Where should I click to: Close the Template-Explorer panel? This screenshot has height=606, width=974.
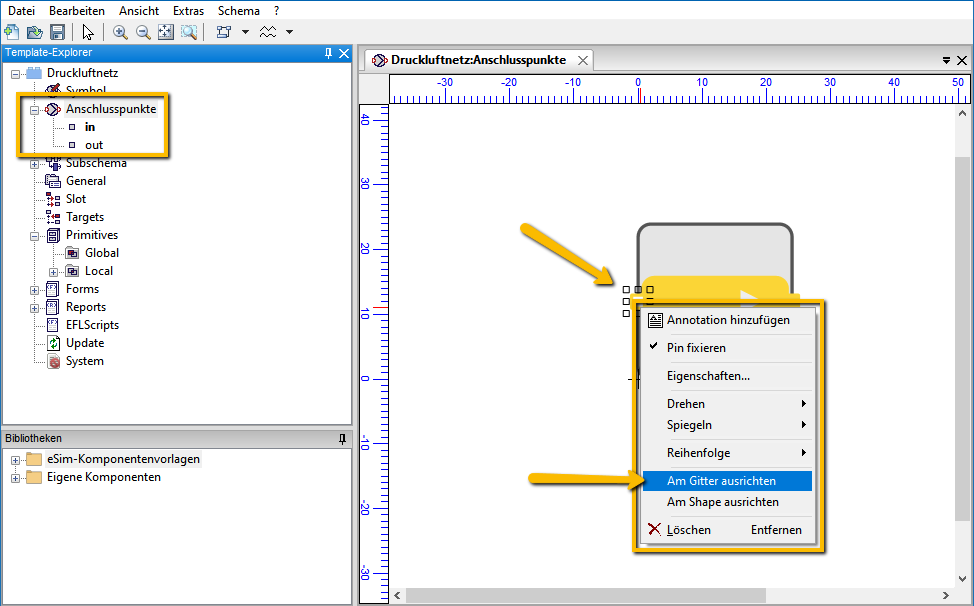pyautogui.click(x=344, y=53)
